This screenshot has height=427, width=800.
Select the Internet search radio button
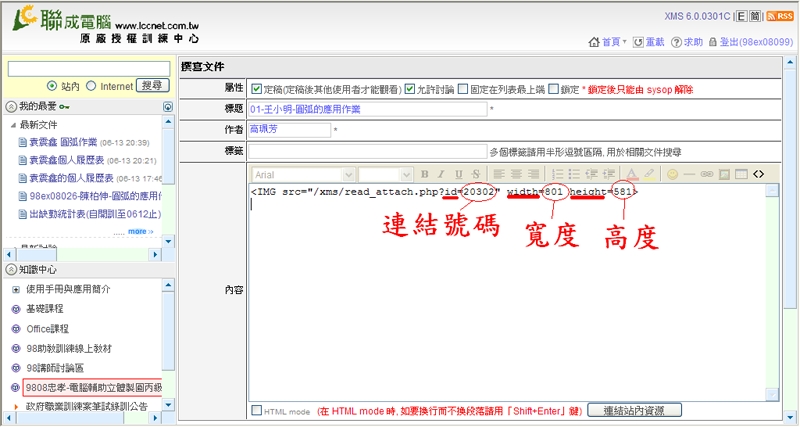[91, 86]
